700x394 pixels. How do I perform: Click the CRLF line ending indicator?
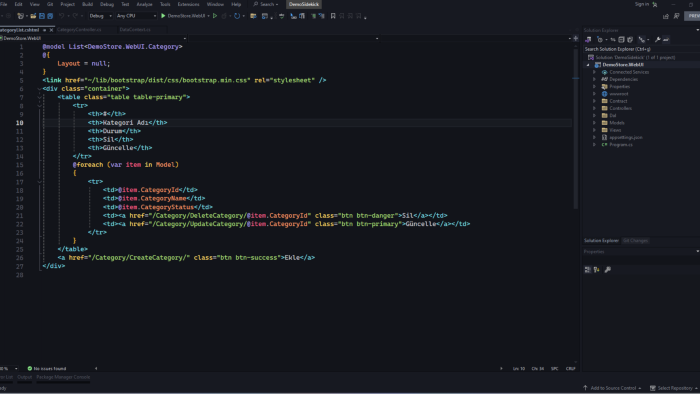pos(571,369)
